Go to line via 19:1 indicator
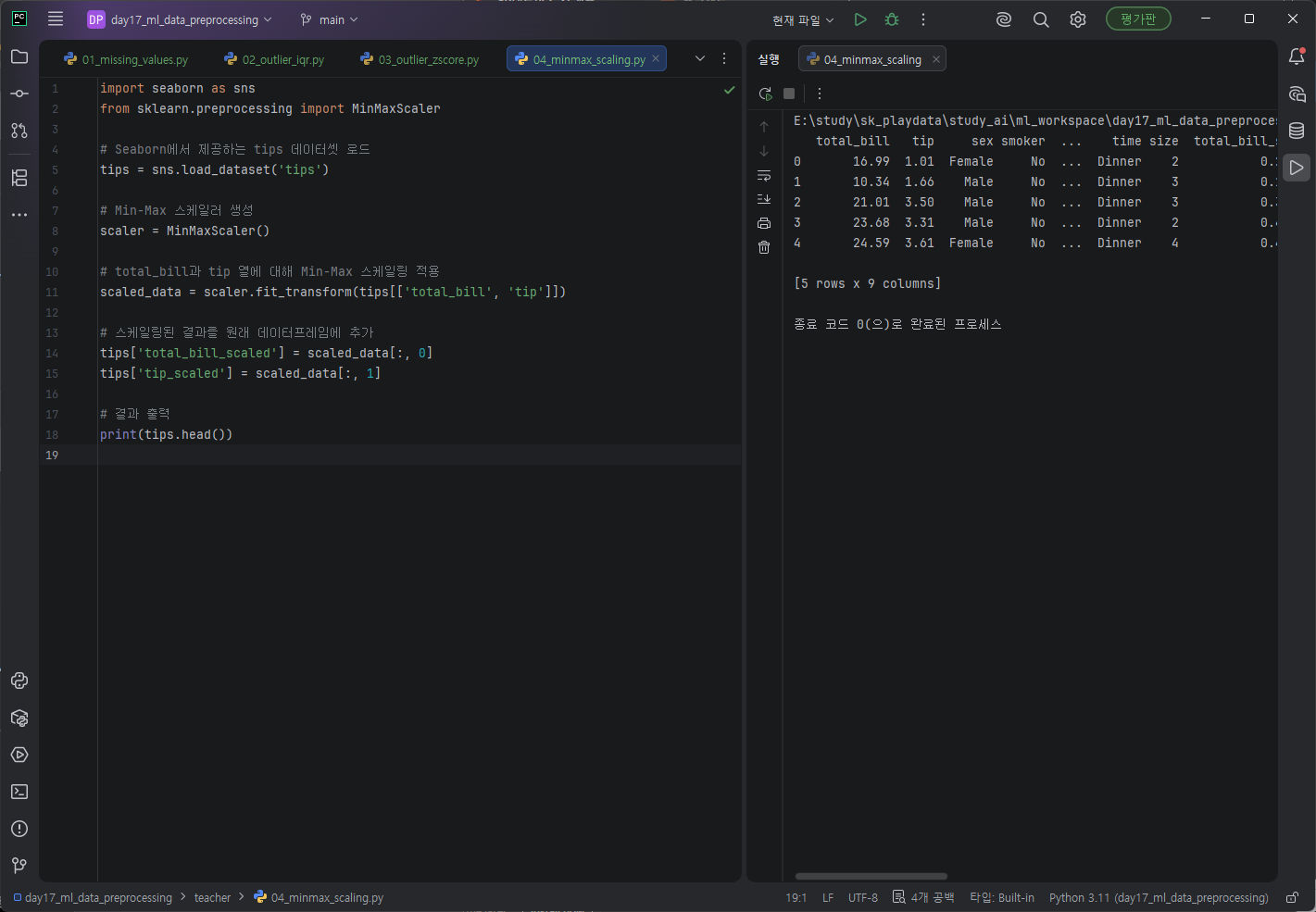Screen dimensions: 1316x912 pyautogui.click(x=796, y=897)
